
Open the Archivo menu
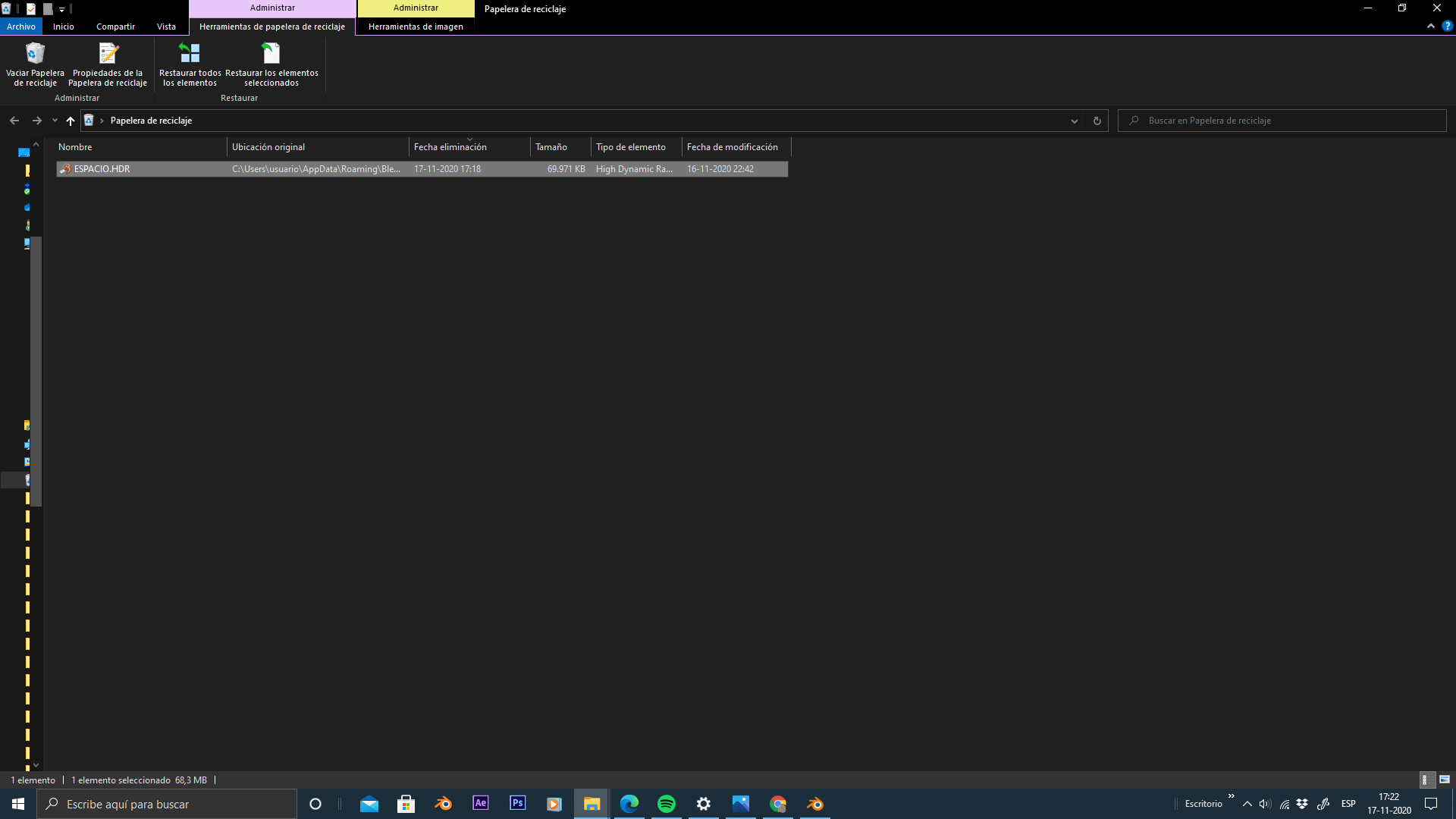tap(21, 27)
